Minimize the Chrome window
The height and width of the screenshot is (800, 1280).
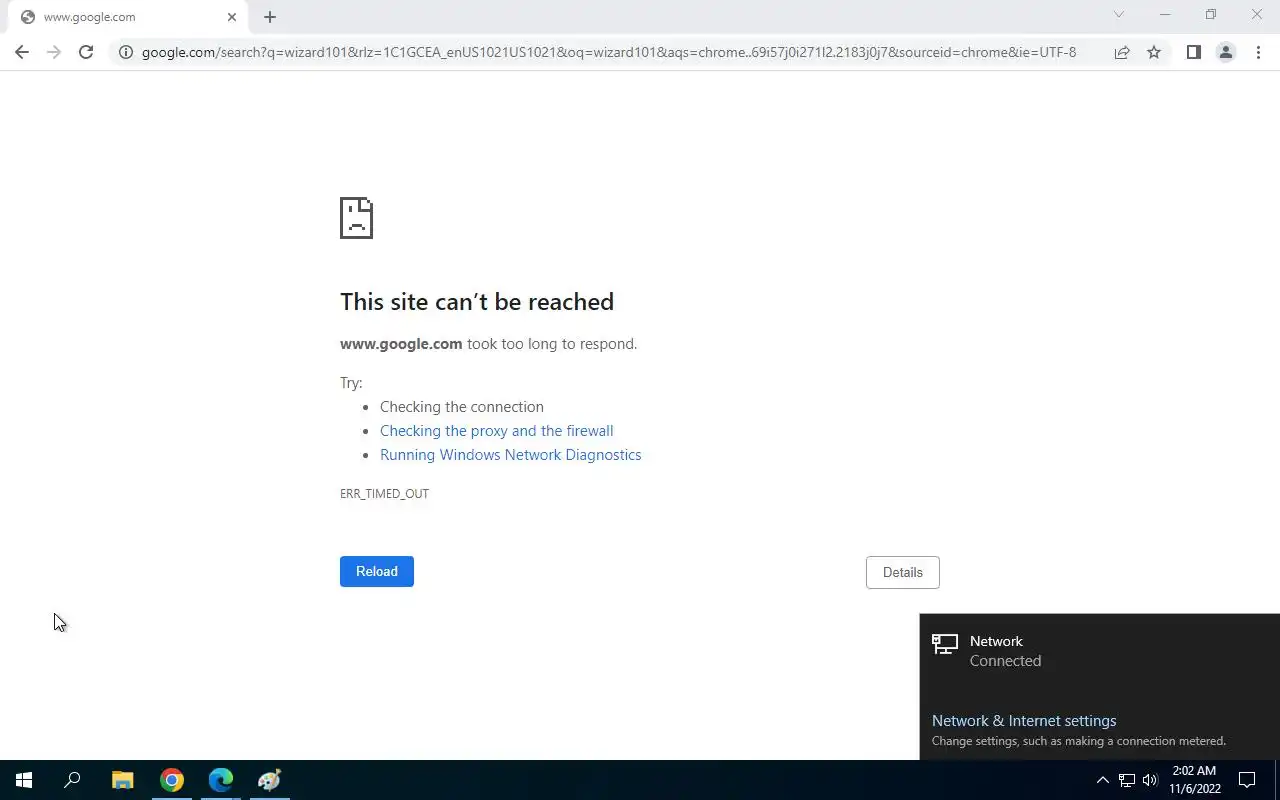tap(1165, 15)
